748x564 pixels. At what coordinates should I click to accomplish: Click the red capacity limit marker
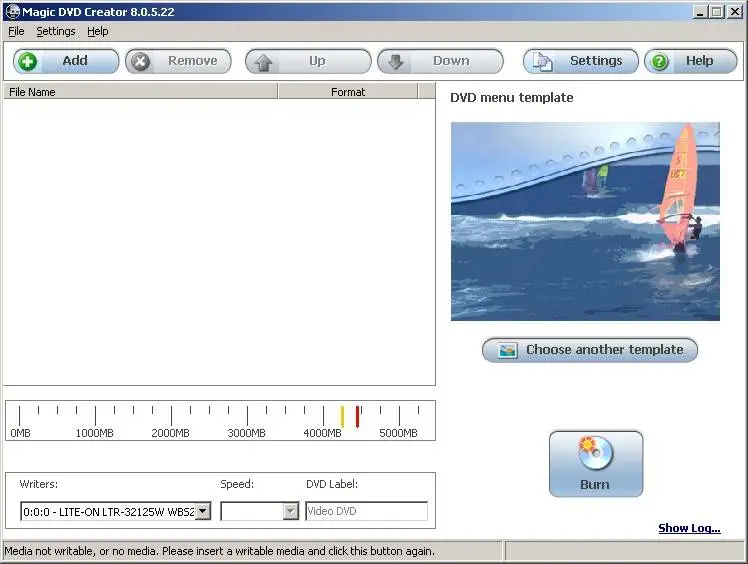[x=357, y=417]
